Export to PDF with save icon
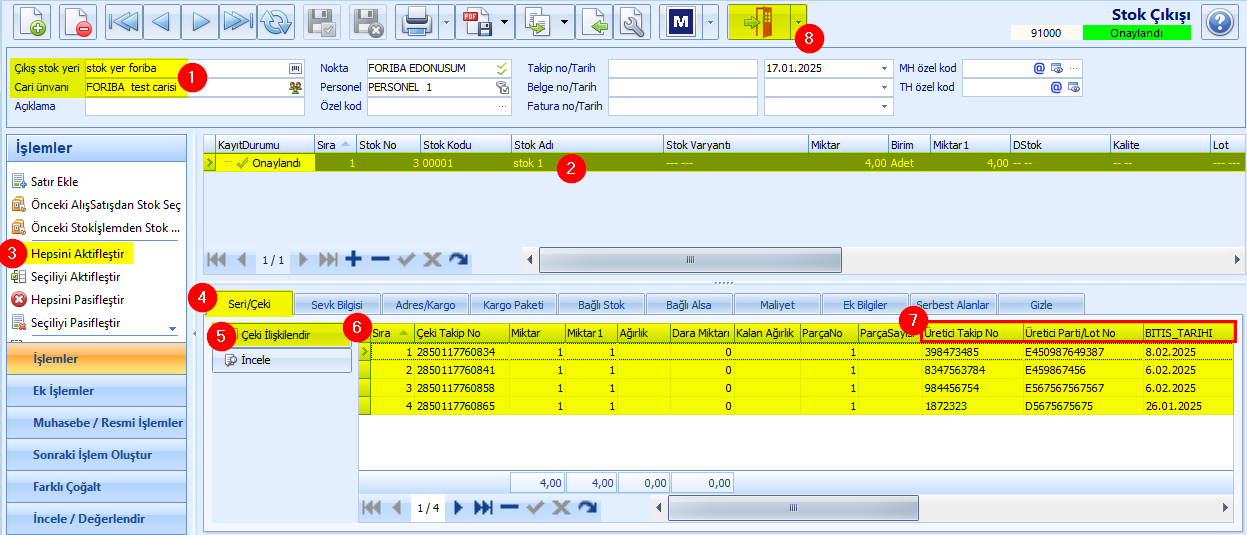 476,21
